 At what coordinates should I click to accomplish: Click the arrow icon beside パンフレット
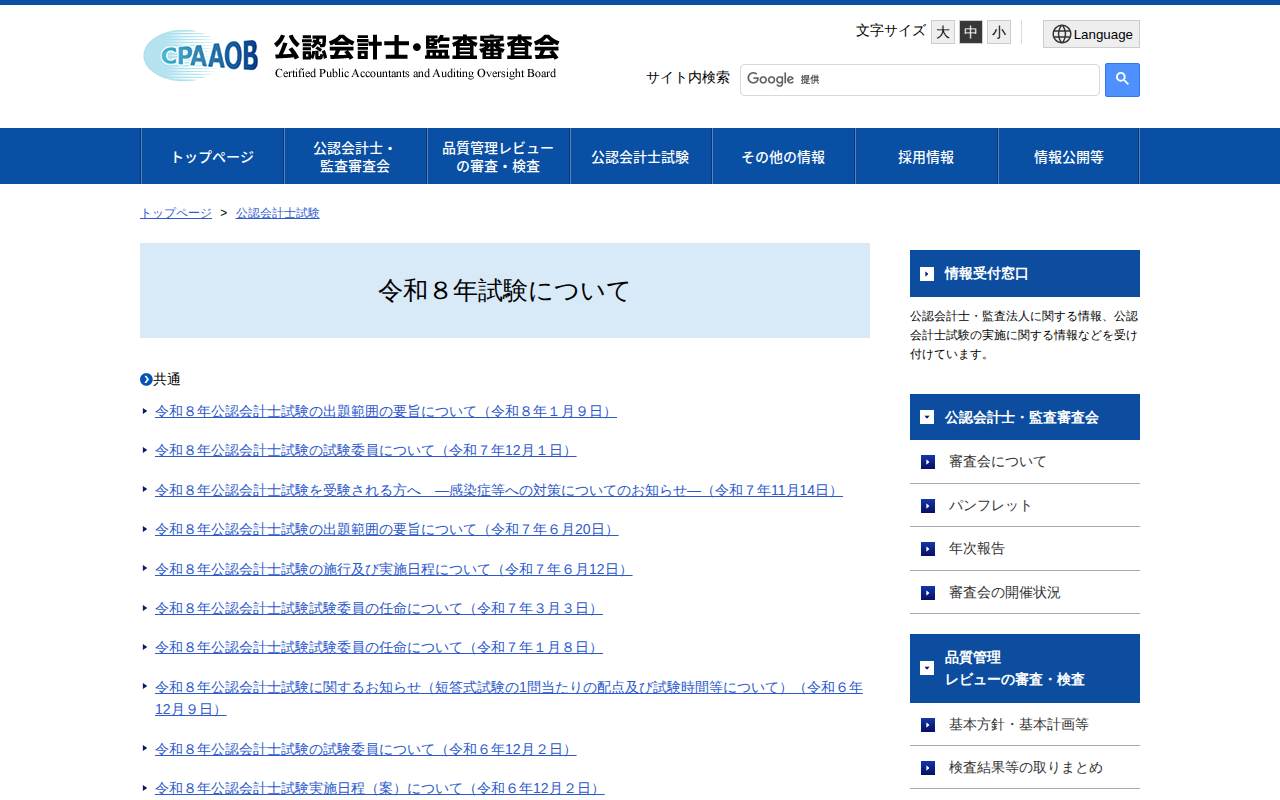tap(928, 506)
